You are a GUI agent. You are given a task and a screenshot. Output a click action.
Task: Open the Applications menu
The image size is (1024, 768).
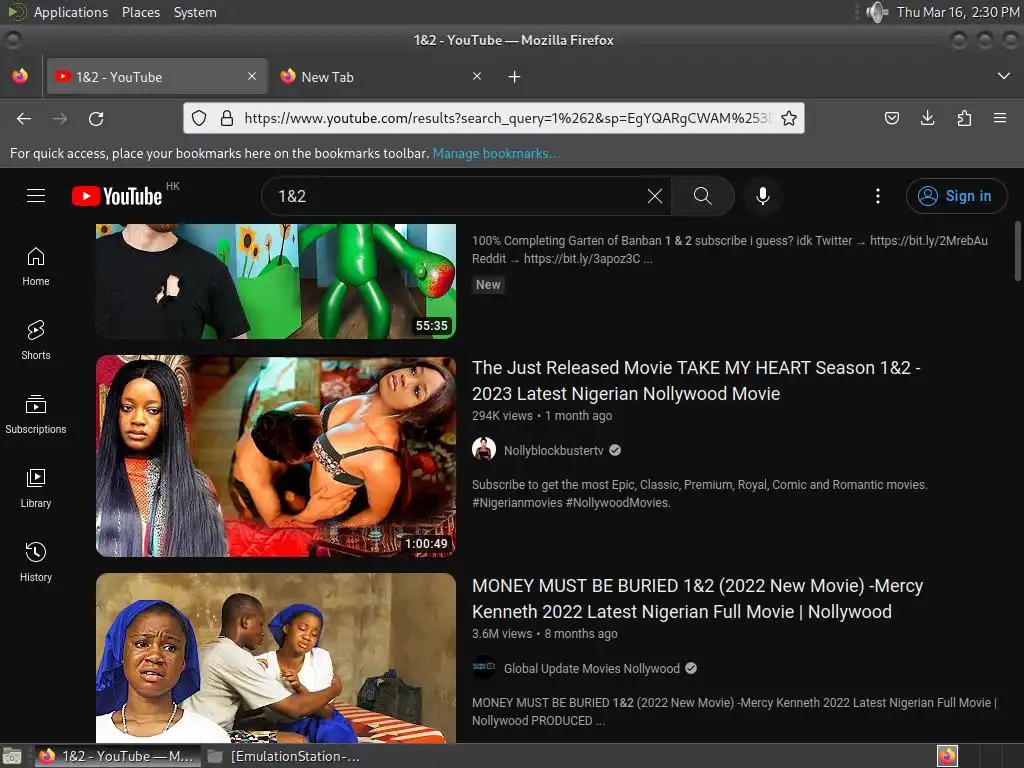coord(71,12)
